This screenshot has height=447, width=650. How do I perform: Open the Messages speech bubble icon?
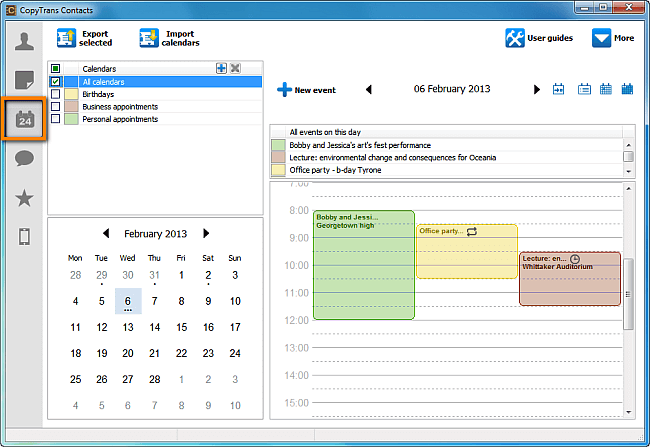[x=24, y=158]
